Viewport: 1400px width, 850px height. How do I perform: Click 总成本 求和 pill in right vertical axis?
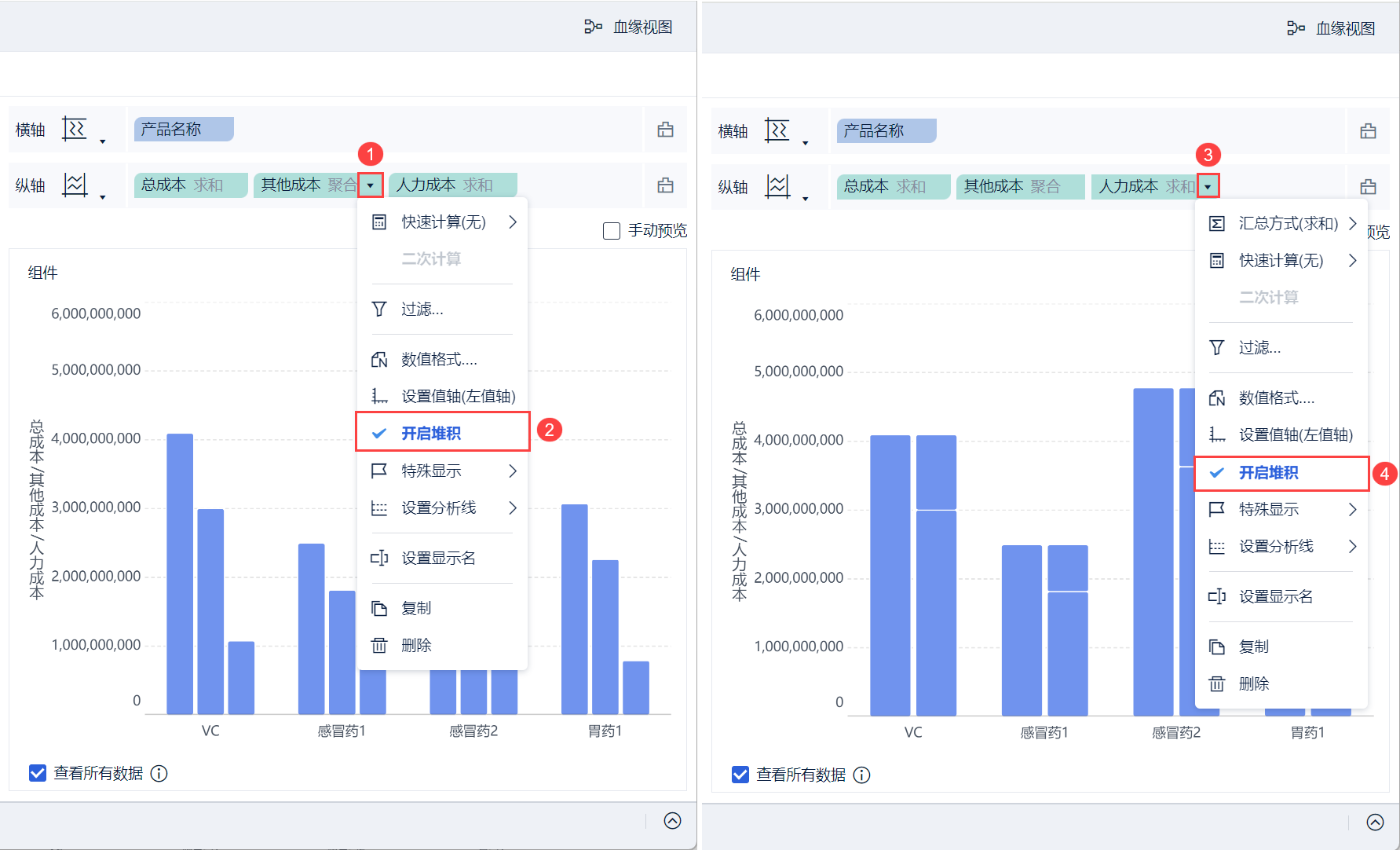click(x=893, y=186)
